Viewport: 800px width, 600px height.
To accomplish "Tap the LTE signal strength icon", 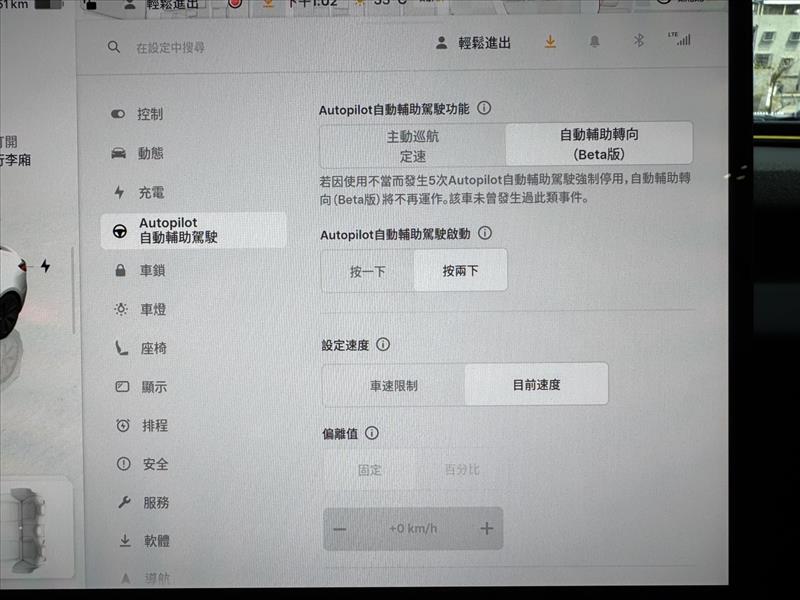I will (679, 40).
